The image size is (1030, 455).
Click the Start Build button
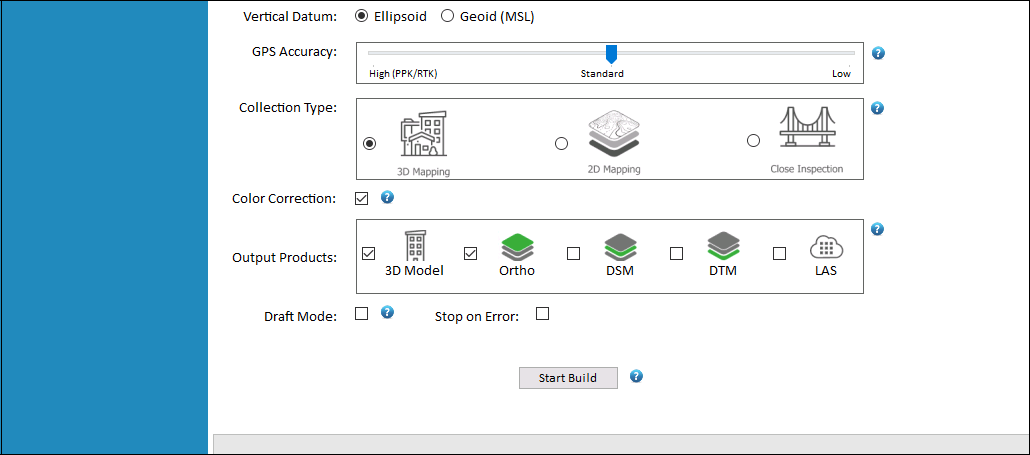click(x=568, y=378)
